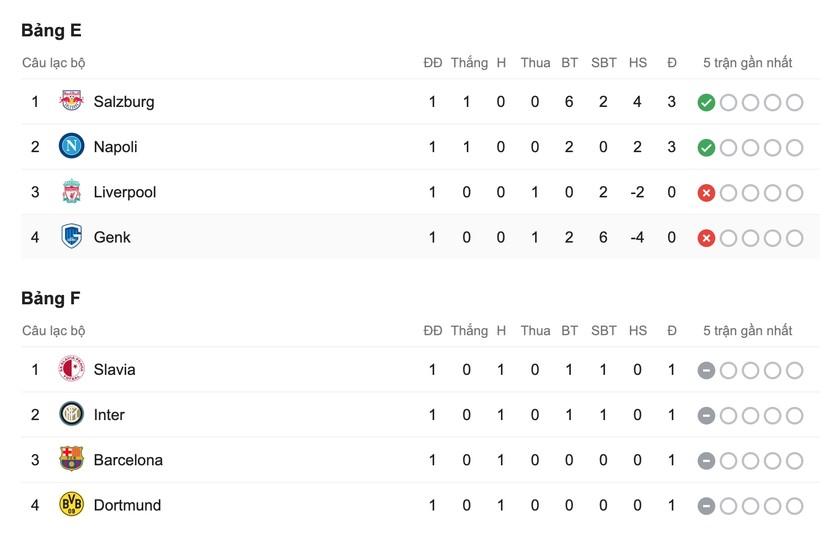Click the Dortmund BVB logo
Viewport: 820px width, 548px height.
point(71,505)
